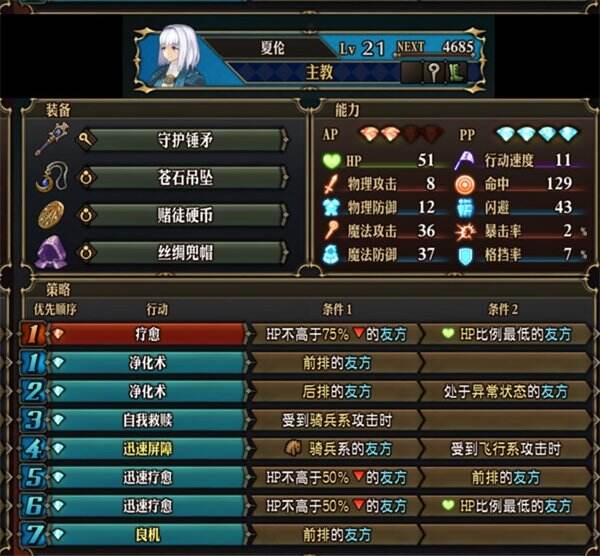Click condition 处于异常状态的友方
600x556 pixels.
pyautogui.click(x=506, y=391)
